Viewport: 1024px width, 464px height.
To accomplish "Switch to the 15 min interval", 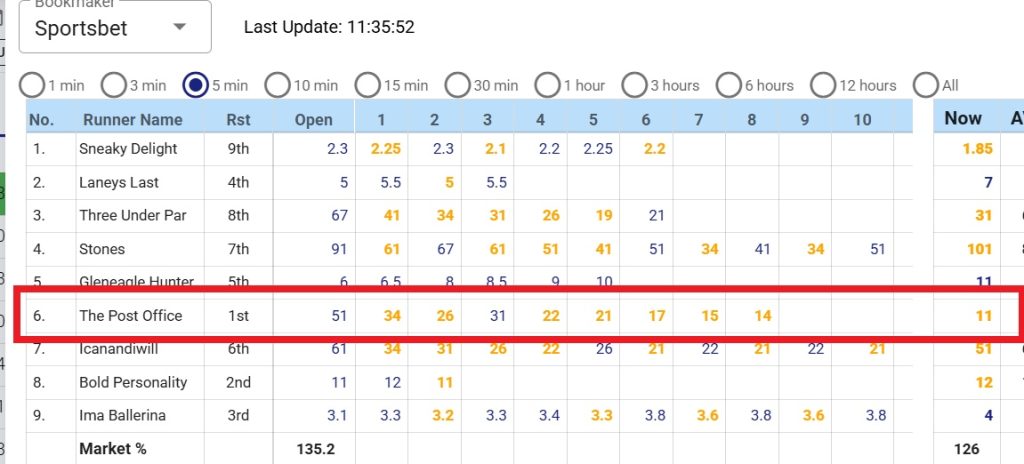I will tap(367, 86).
